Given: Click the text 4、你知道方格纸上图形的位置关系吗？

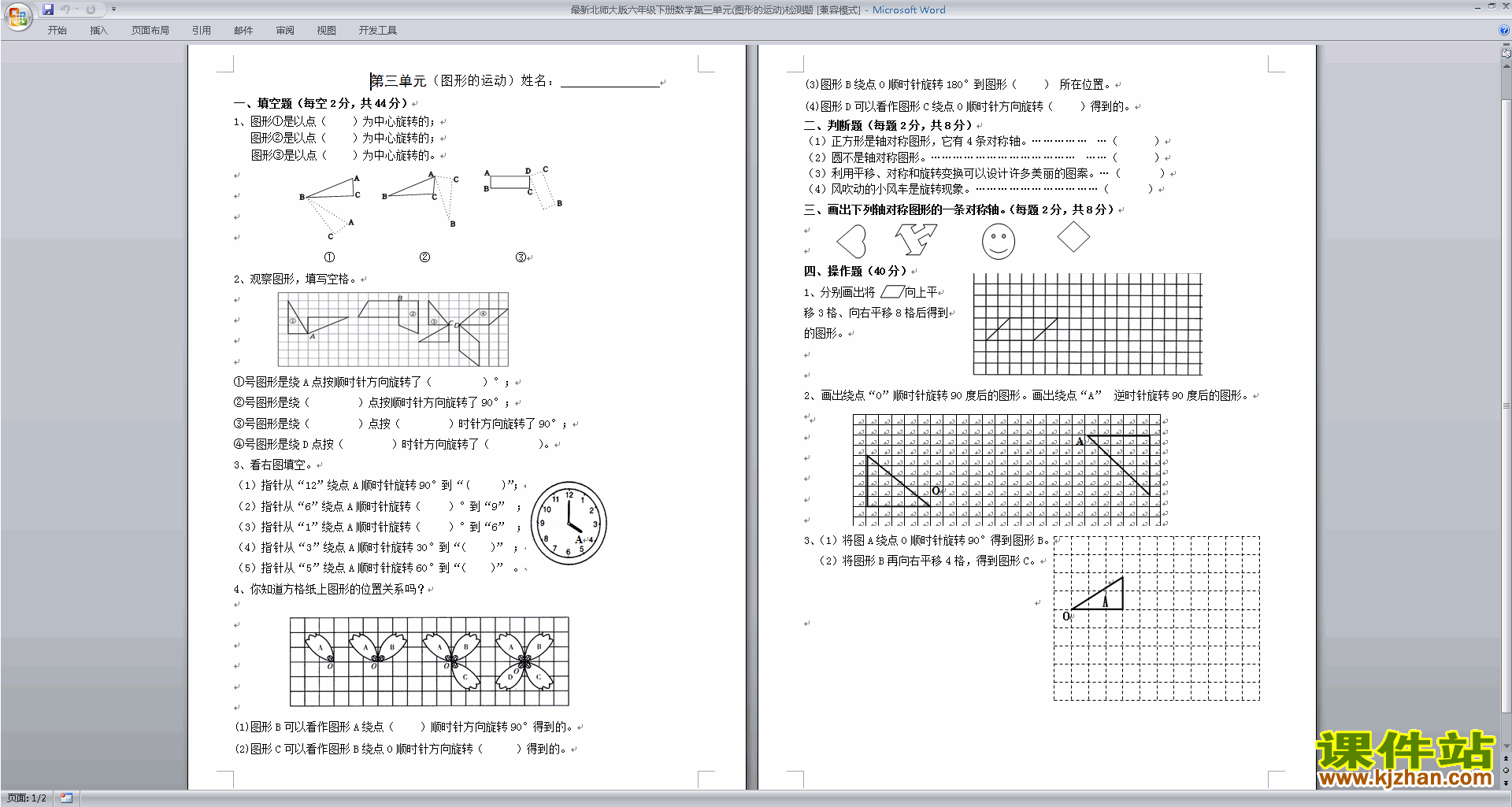Looking at the screenshot, I should [329, 589].
